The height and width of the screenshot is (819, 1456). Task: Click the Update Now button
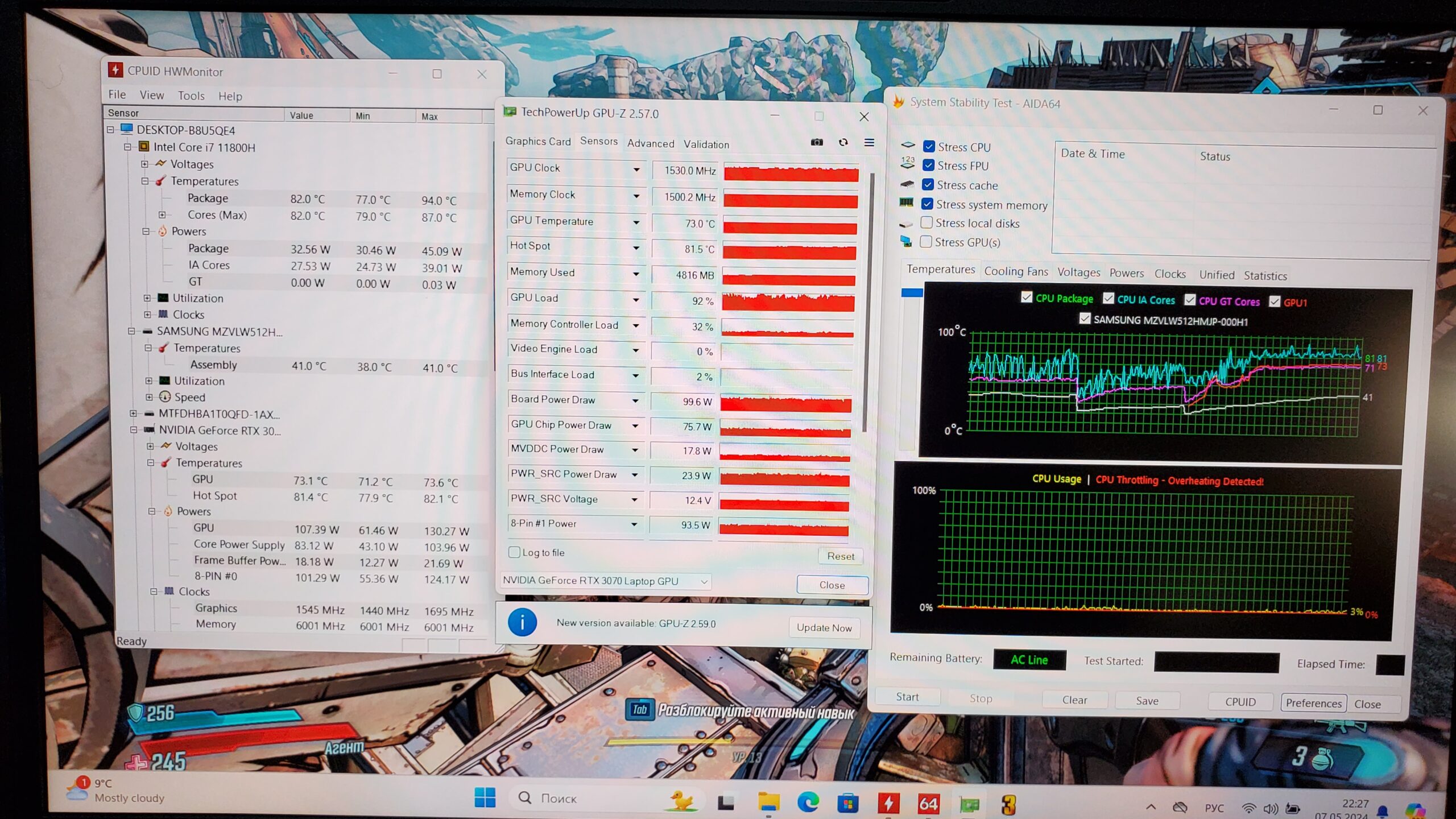pyautogui.click(x=824, y=627)
